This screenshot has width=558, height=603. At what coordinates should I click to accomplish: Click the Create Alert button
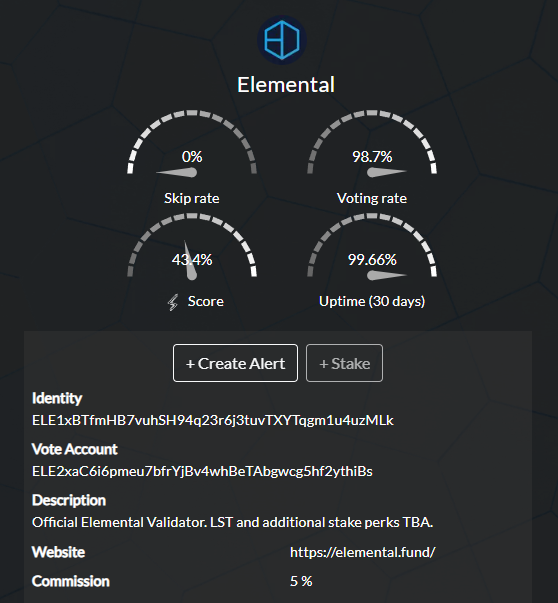tap(235, 363)
